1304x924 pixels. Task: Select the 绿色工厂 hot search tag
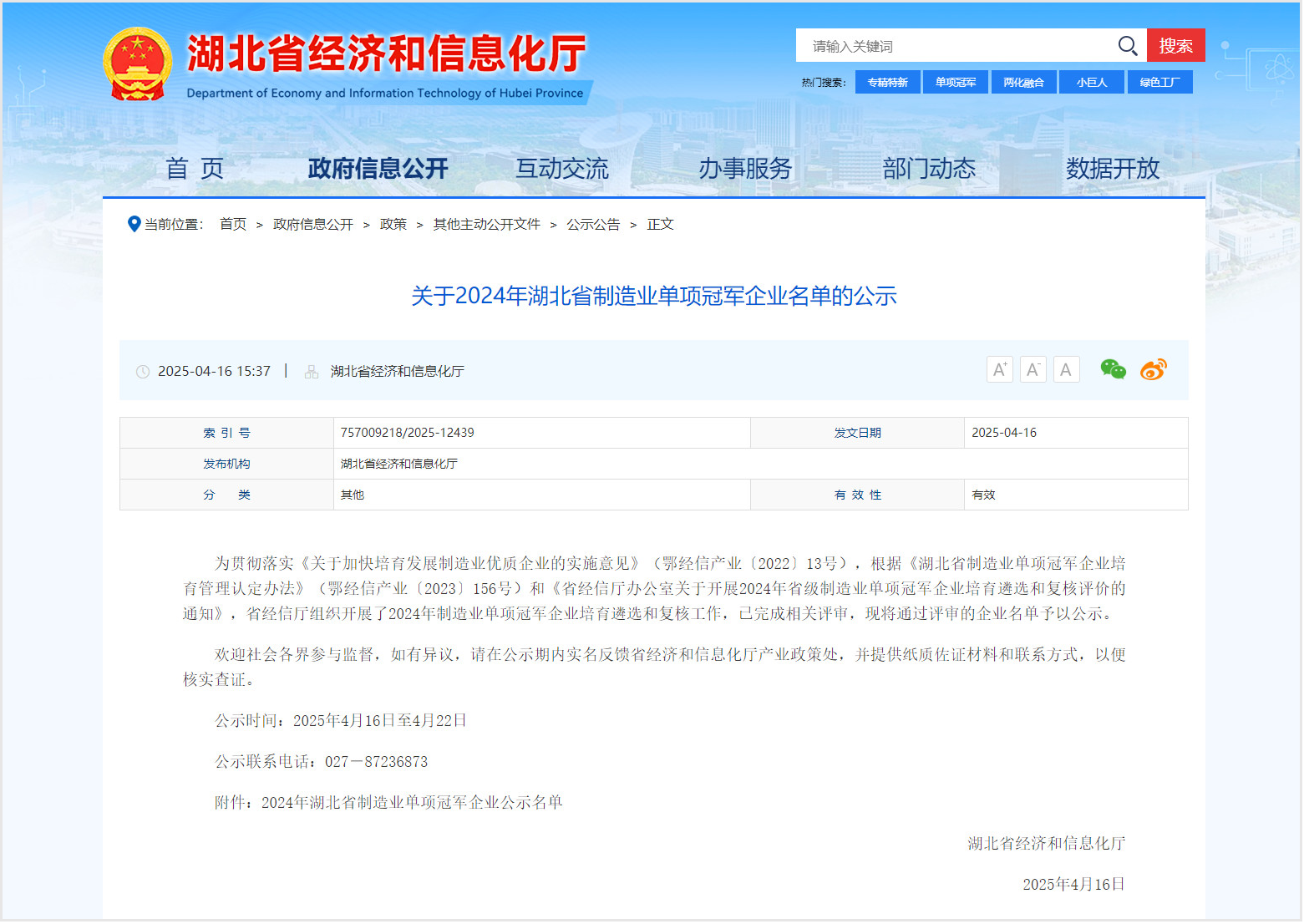click(x=1159, y=82)
